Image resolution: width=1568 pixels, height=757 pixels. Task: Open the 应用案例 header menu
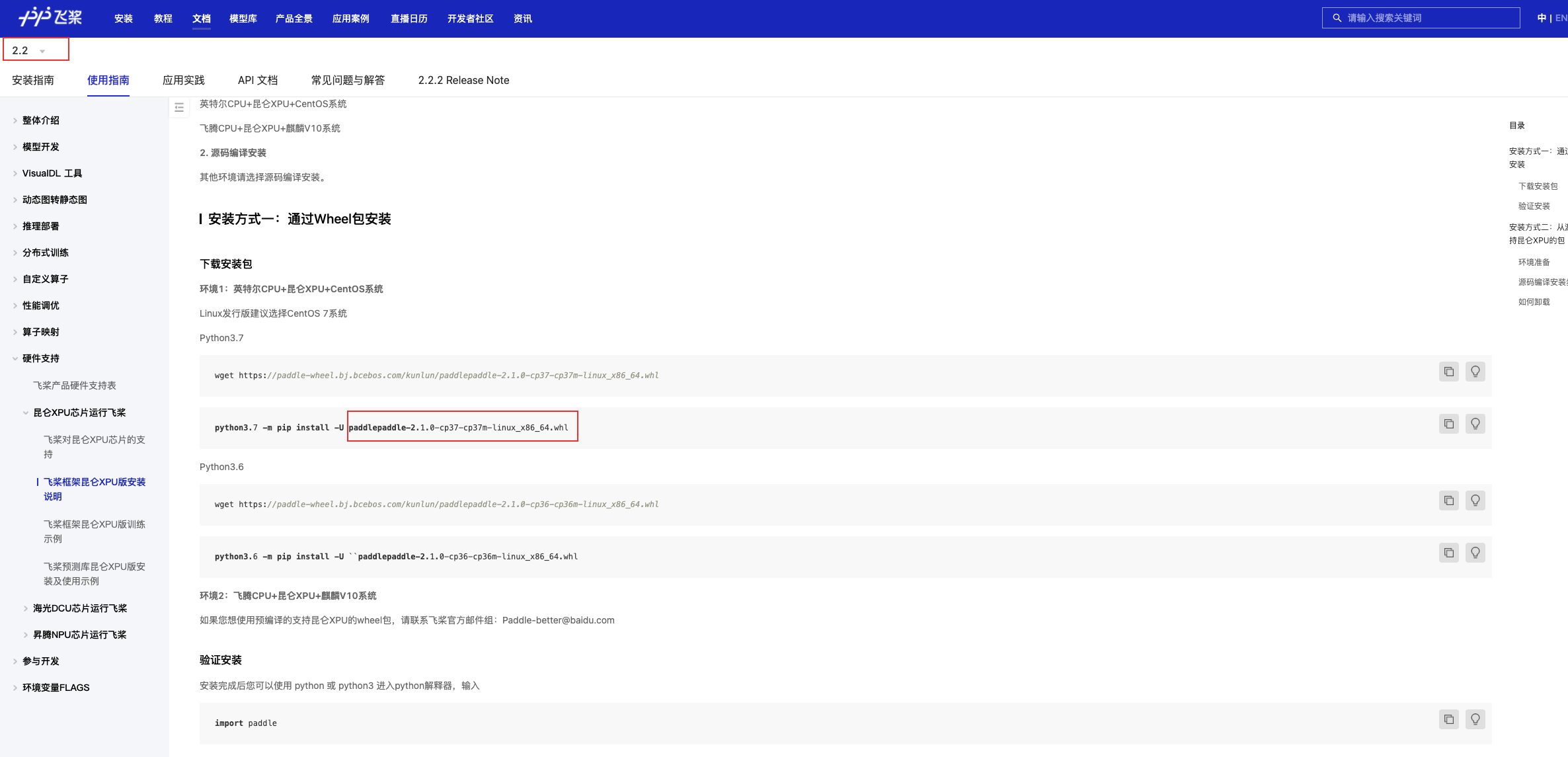pyautogui.click(x=351, y=19)
